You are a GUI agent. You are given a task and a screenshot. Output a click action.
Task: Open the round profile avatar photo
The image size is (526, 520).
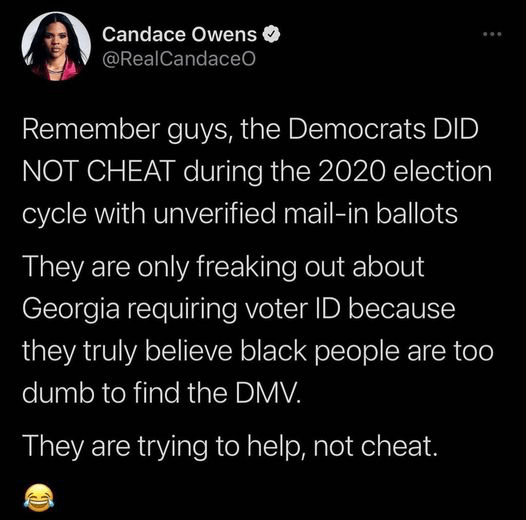[x=56, y=46]
